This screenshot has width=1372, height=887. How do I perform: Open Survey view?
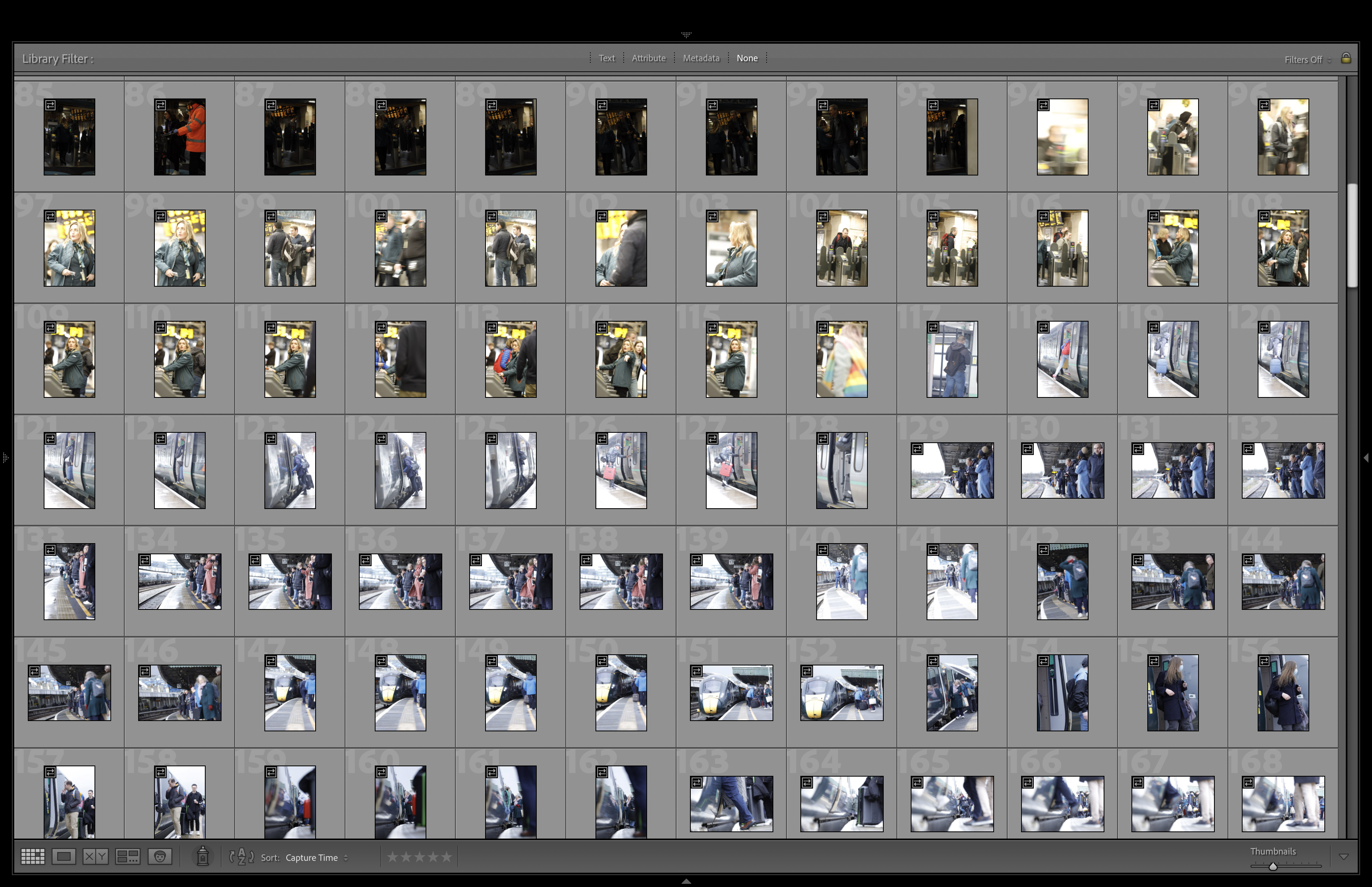127,857
